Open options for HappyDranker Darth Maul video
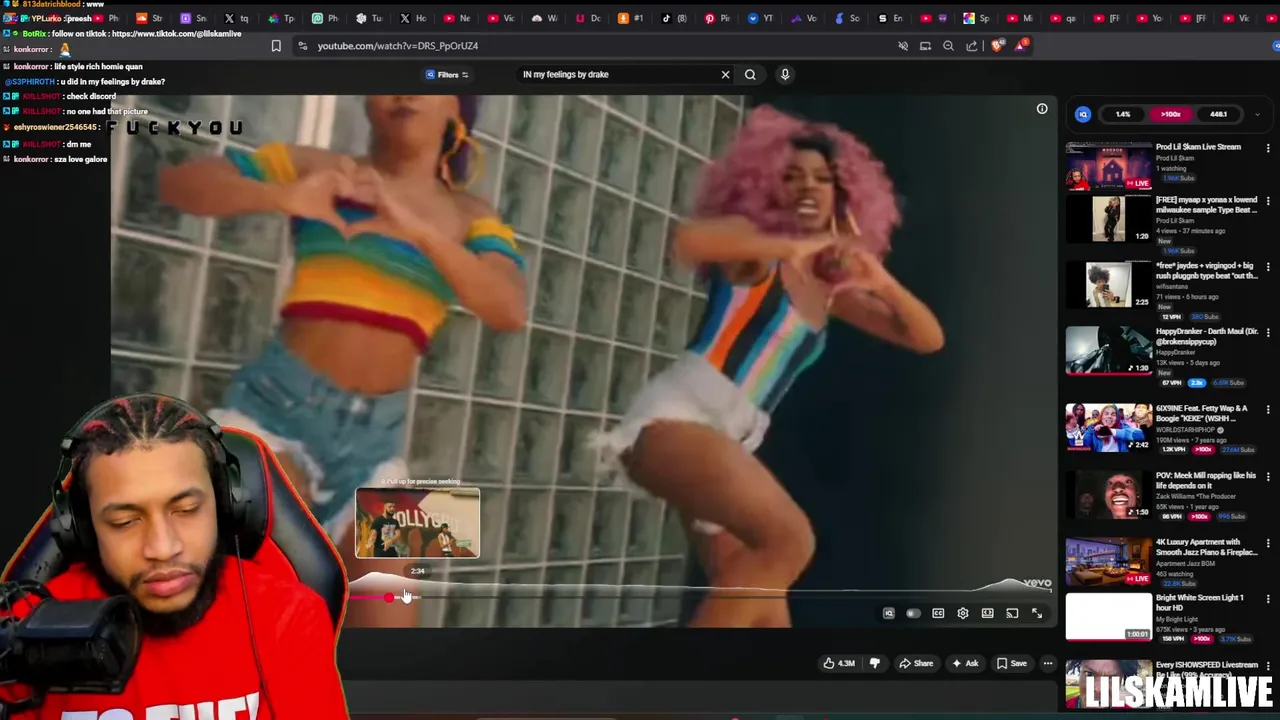The height and width of the screenshot is (720, 1280). click(1268, 332)
